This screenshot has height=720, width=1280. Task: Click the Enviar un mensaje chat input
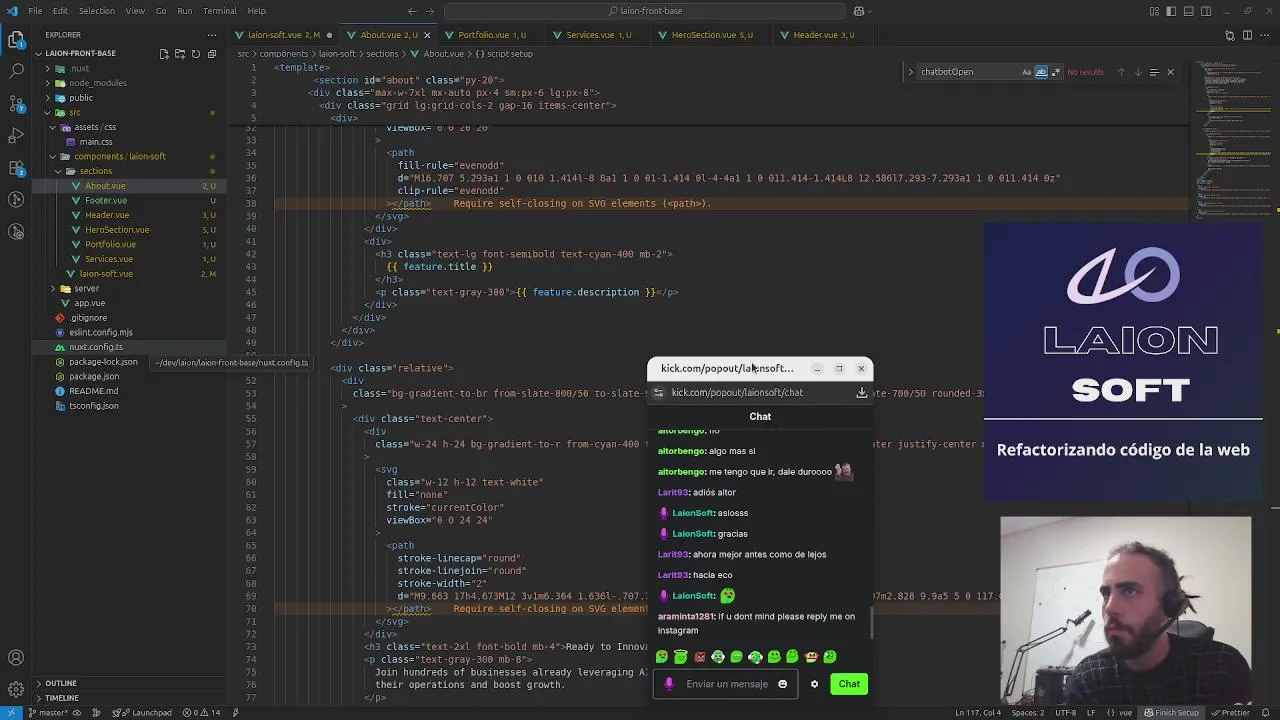point(726,684)
